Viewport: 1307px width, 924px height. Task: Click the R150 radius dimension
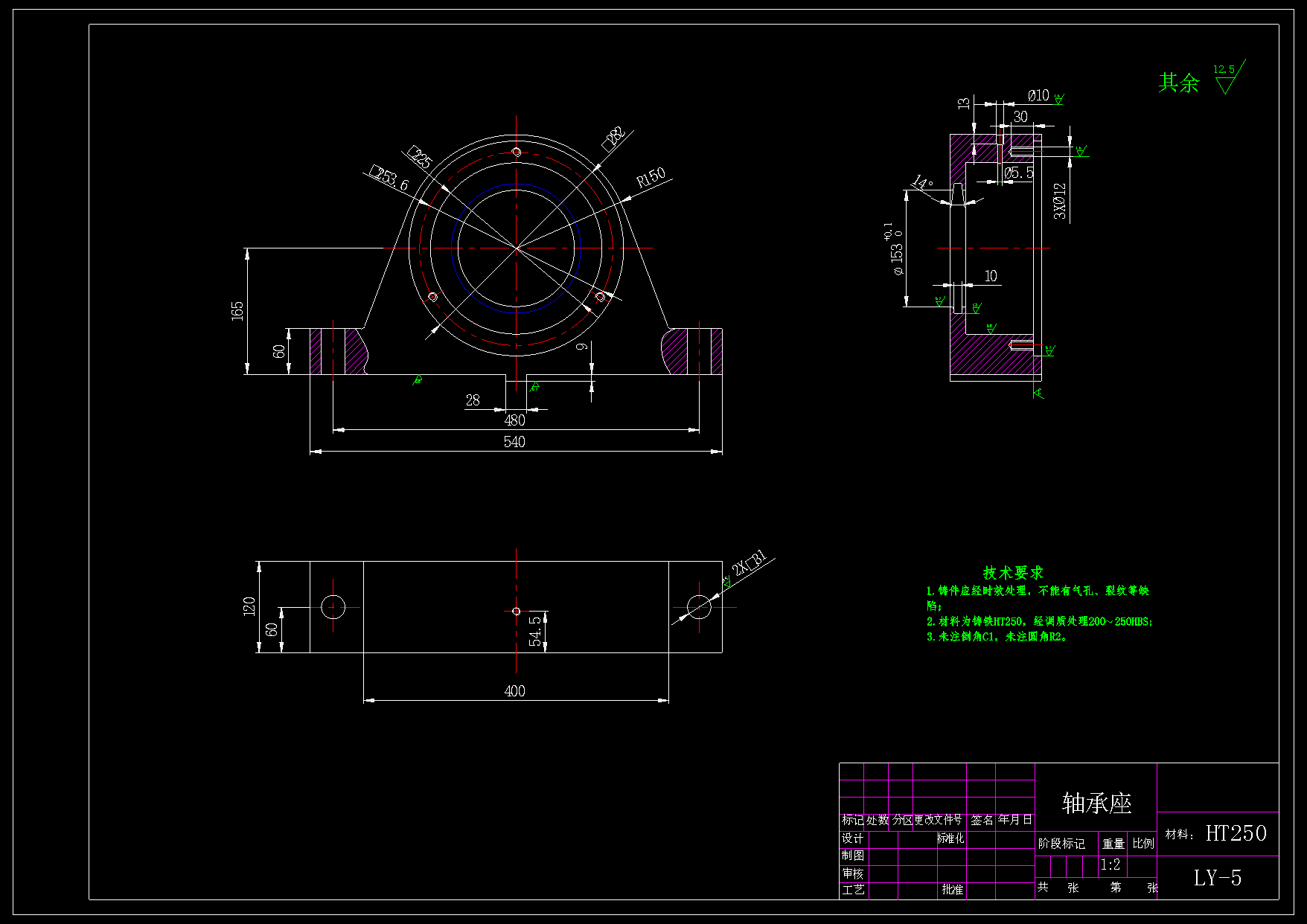click(x=651, y=178)
